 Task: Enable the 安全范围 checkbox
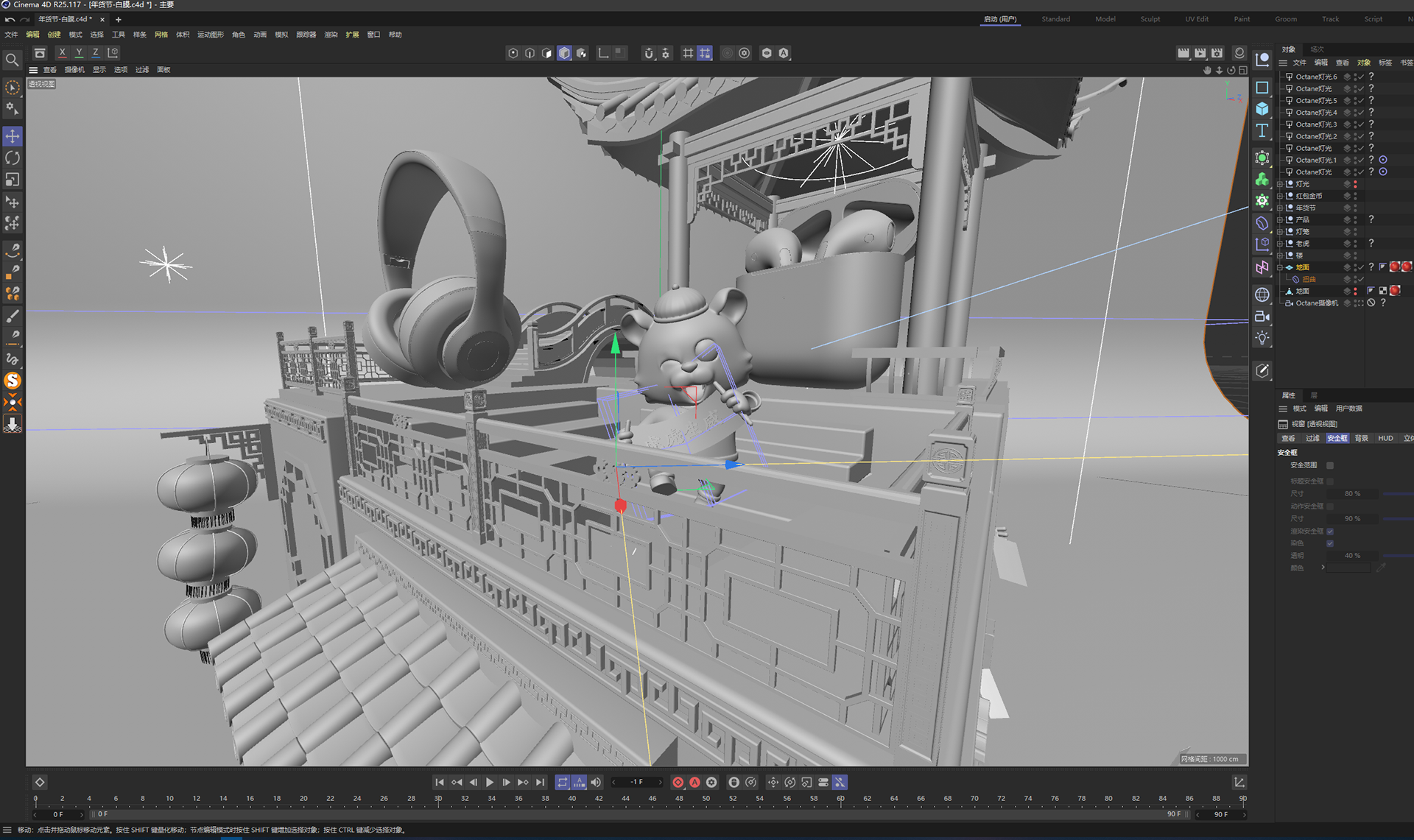1330,465
